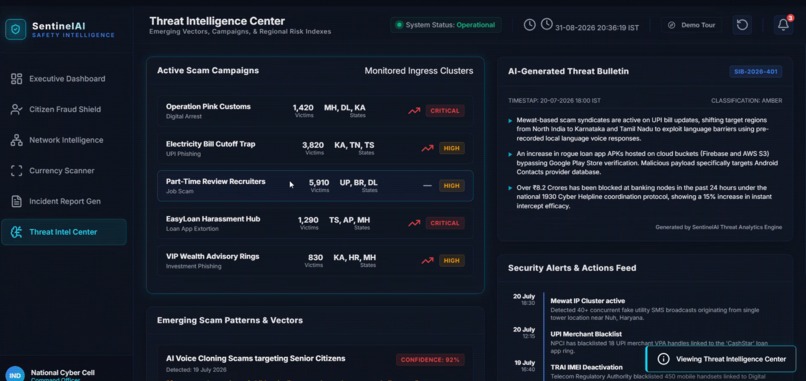Click System Status Operational pill
Screen dimensions: 806x381
(446, 25)
